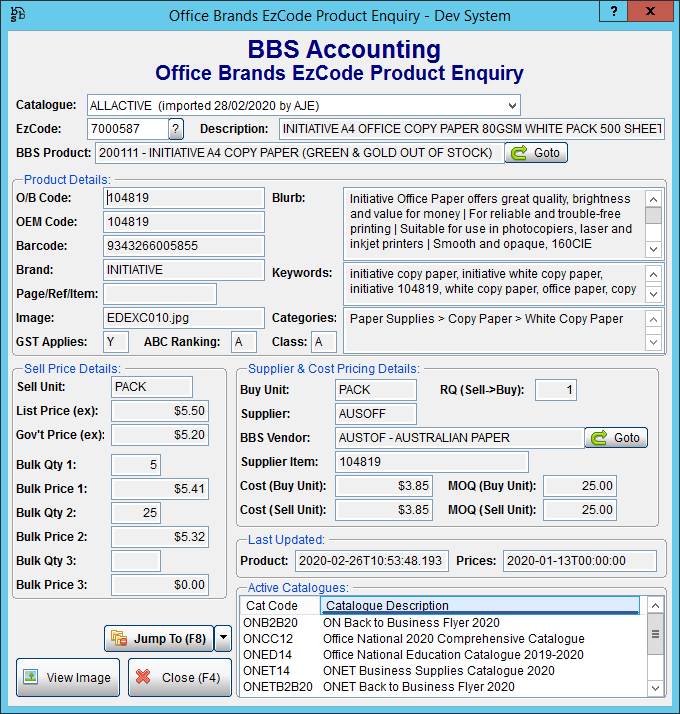Click the empty Bulk Qty 3 field

[x=136, y=561]
